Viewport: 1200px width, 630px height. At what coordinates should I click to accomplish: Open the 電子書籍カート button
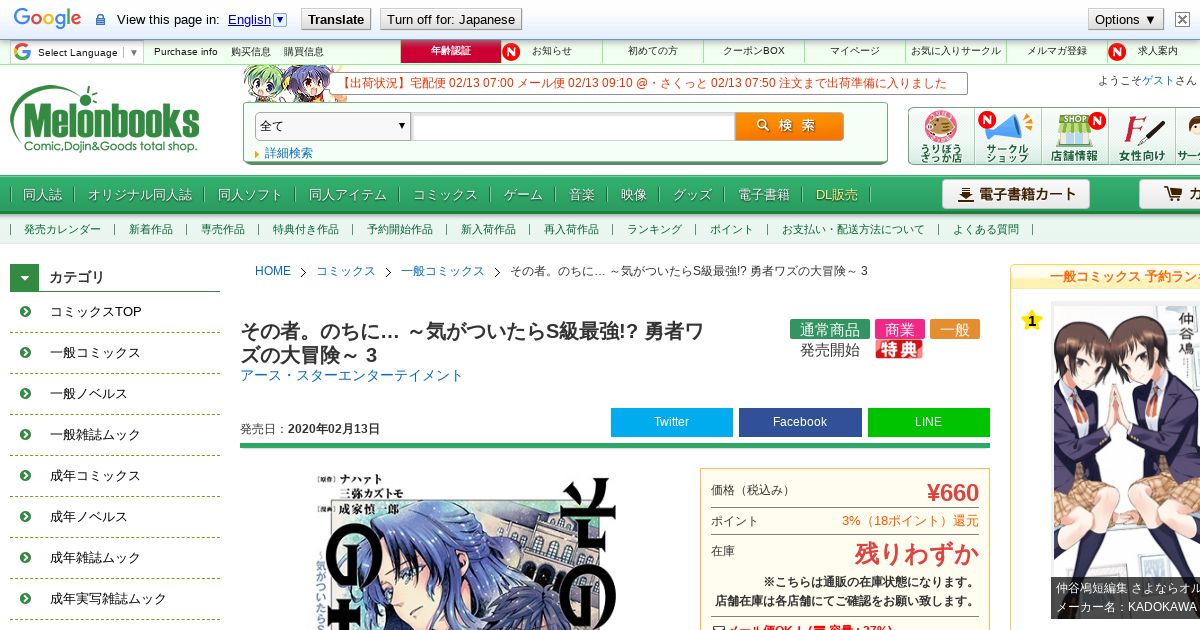pyautogui.click(x=1016, y=194)
